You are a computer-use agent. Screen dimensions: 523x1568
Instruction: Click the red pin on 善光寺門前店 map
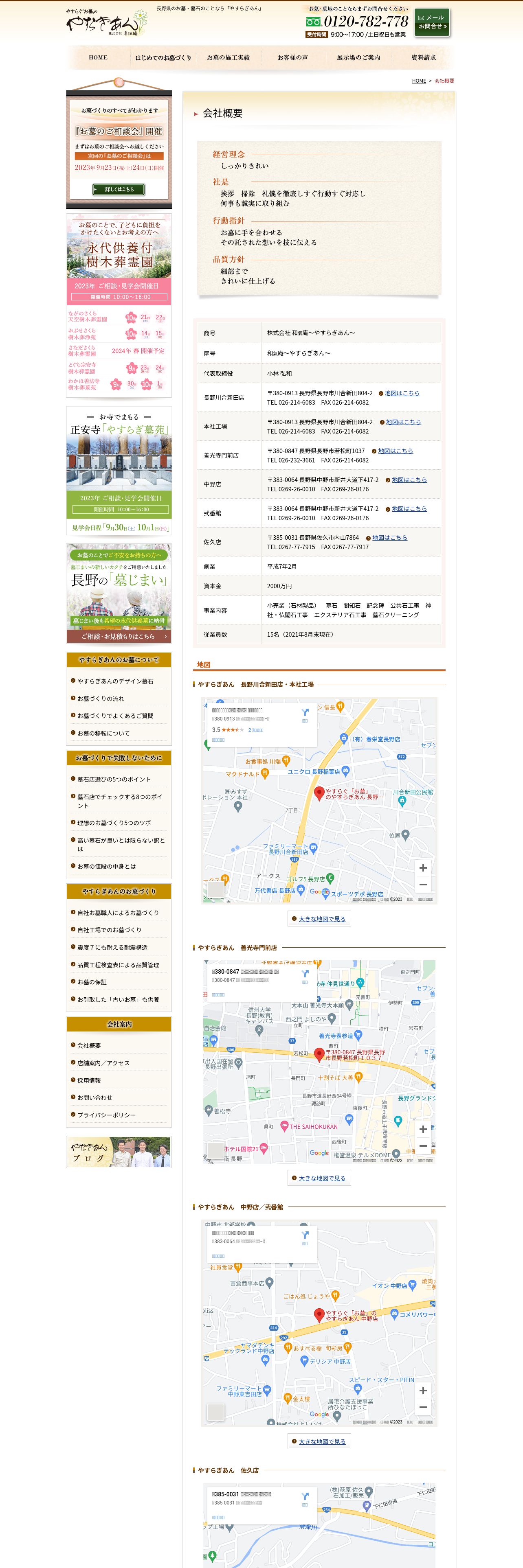[319, 1055]
